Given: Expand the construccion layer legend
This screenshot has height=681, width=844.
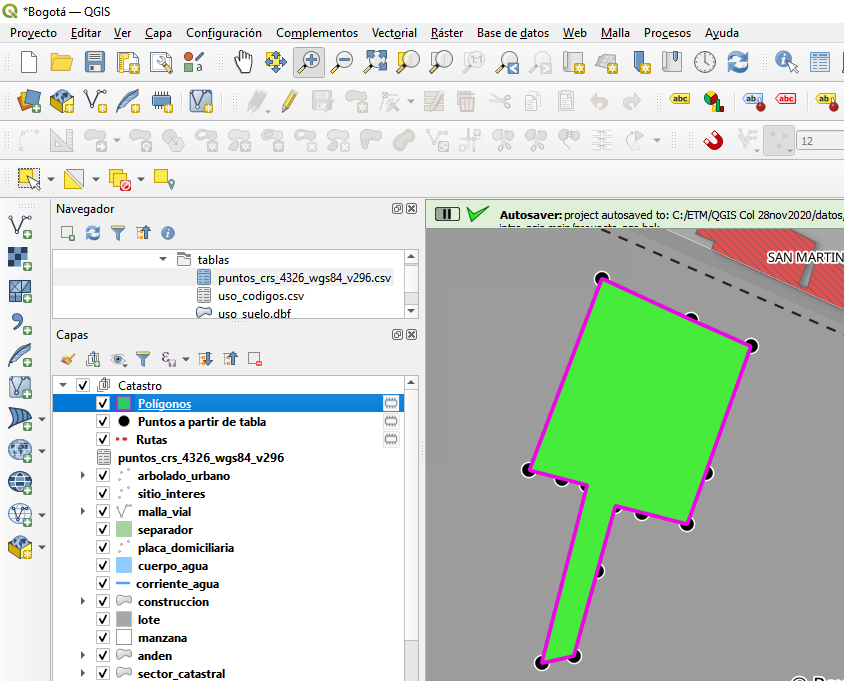Looking at the screenshot, I should [83, 601].
